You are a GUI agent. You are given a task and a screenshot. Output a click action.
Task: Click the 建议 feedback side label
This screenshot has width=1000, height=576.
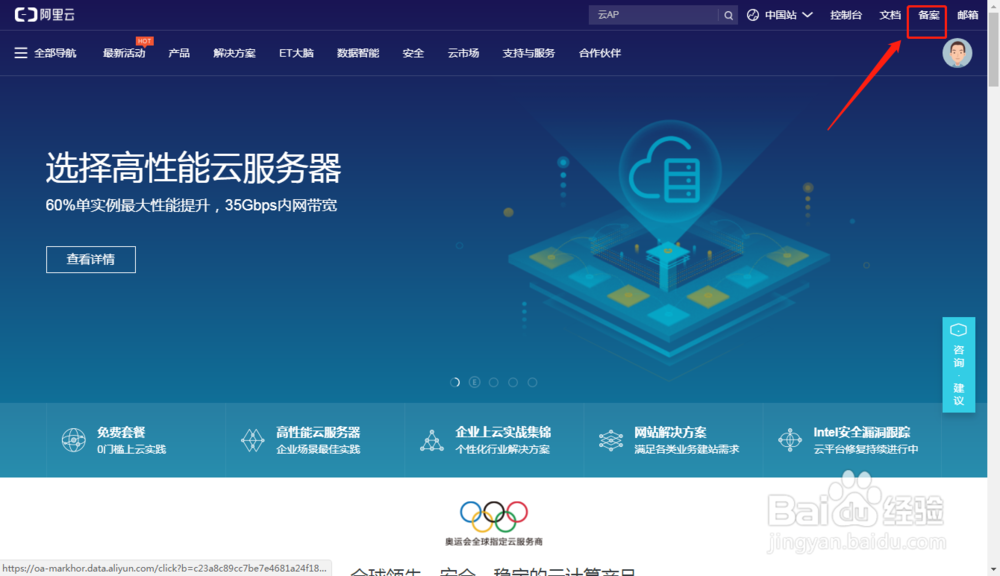tap(958, 394)
